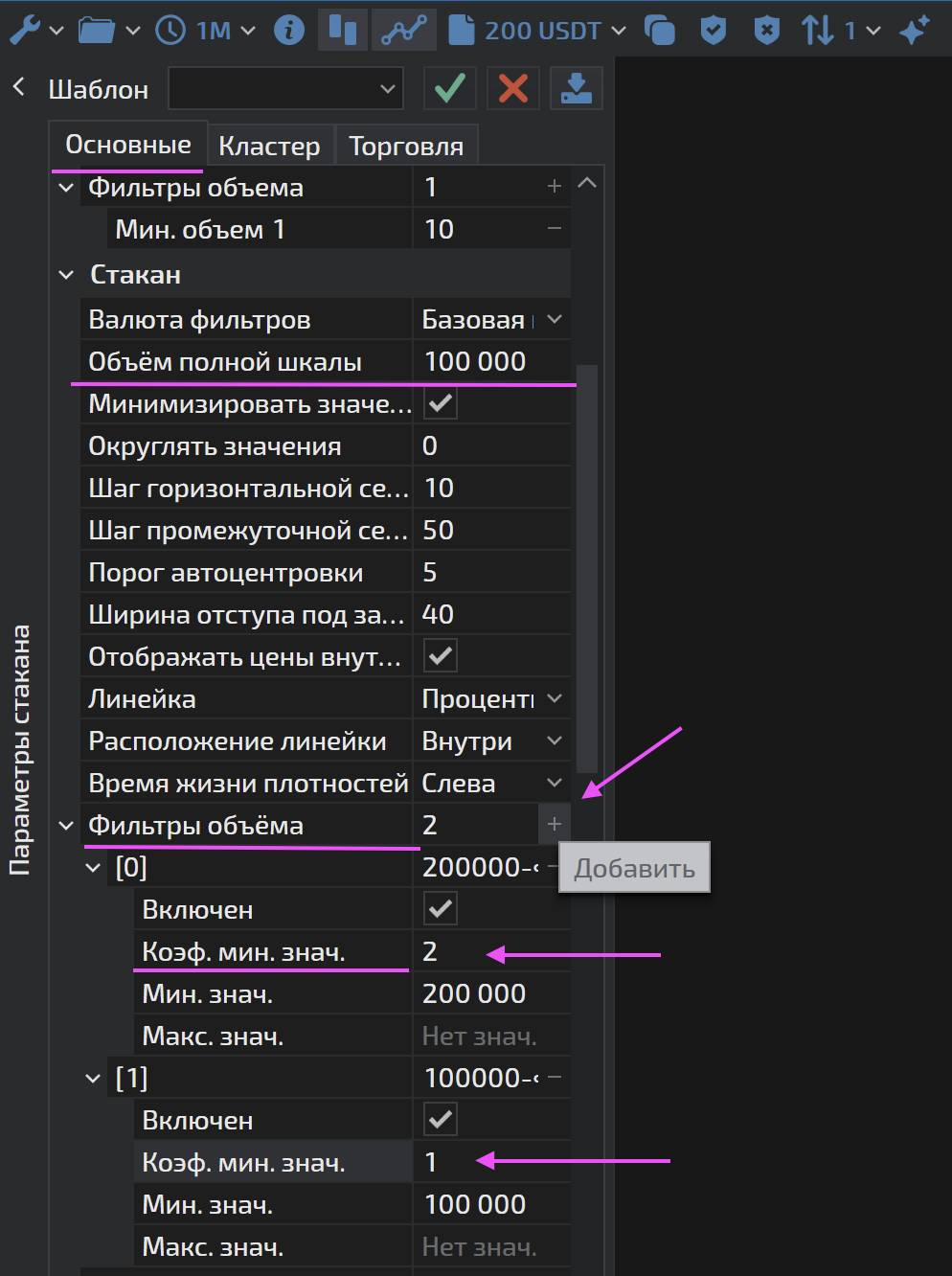This screenshot has height=1276, width=952.
Task: Switch to the Торговля tab
Action: (405, 146)
